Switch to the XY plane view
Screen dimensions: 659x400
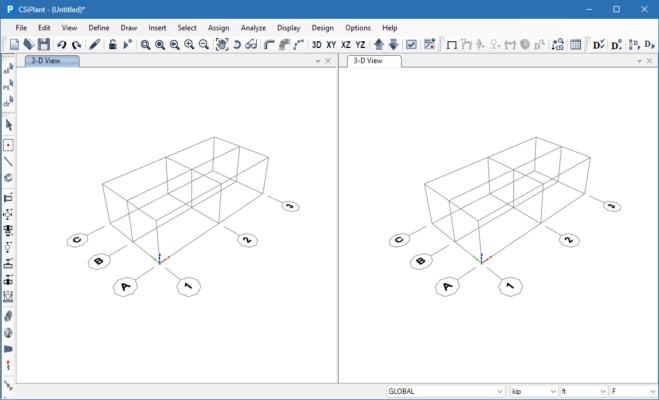coord(331,45)
